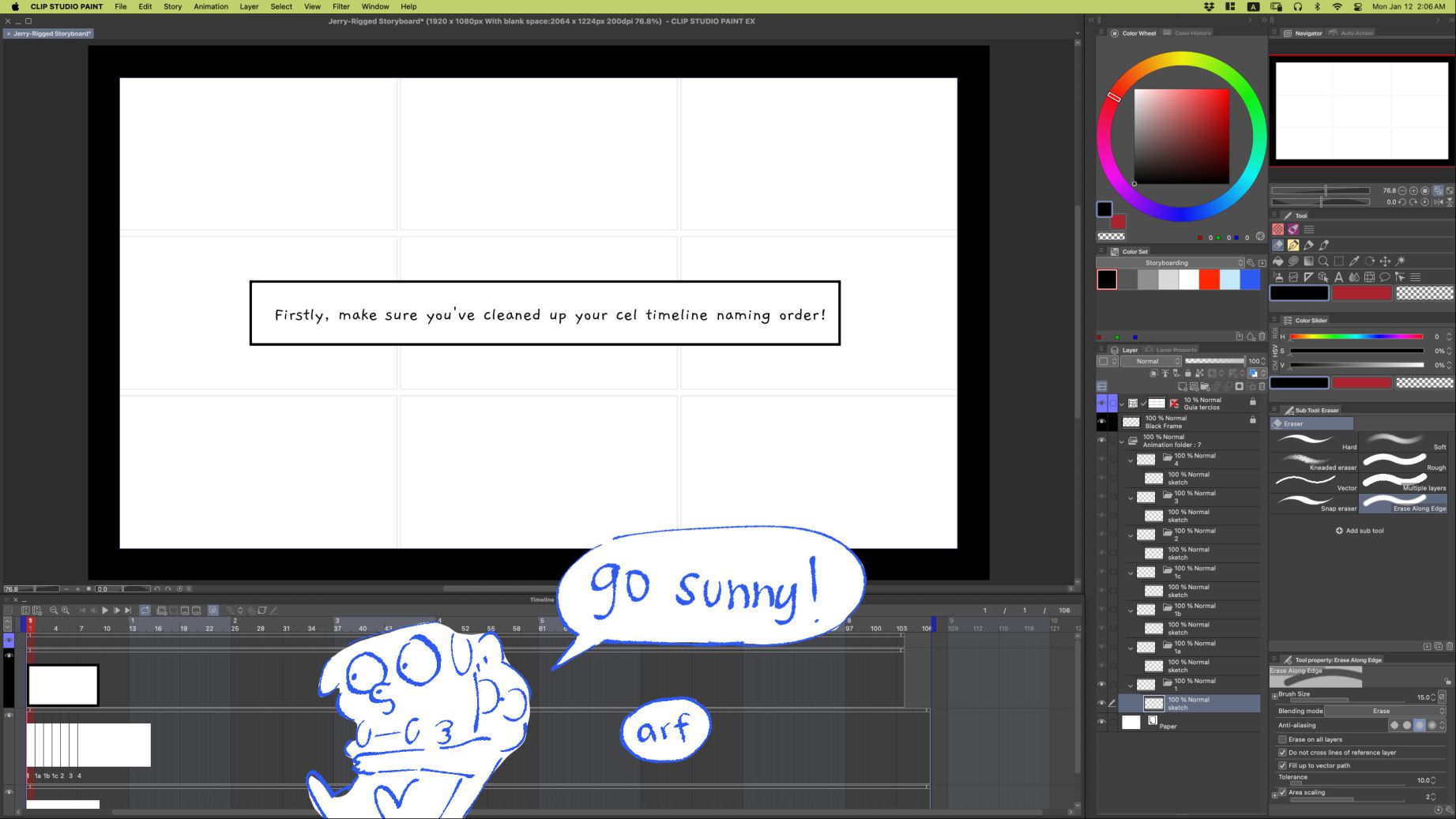
Task: Toggle the Area scaling checkbox
Action: [1282, 792]
